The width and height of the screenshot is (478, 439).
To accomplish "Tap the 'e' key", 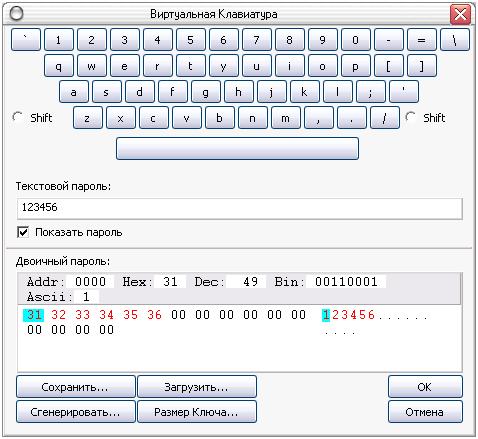I will point(125,66).
